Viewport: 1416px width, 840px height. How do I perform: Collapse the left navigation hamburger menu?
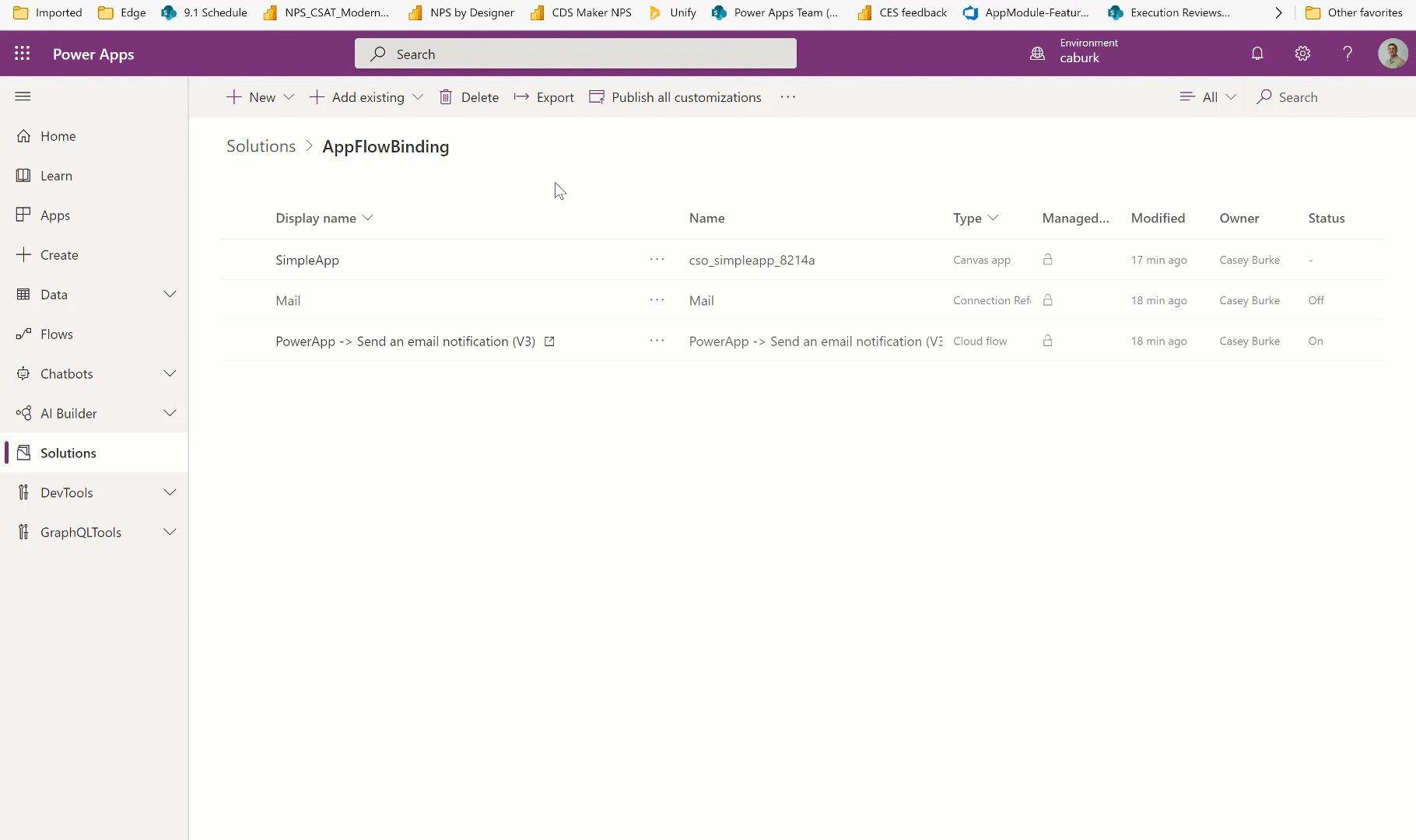(23, 96)
